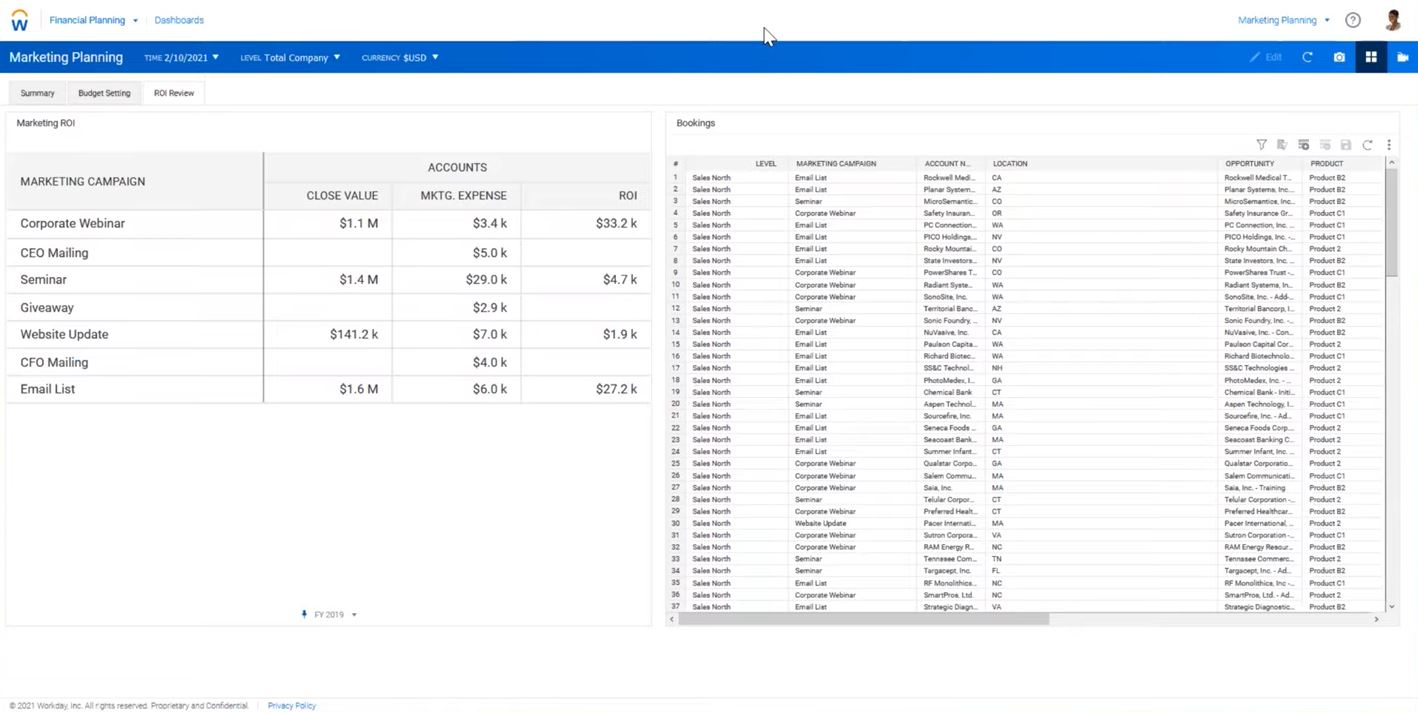
Task: Open the FY 2019 selector below Marketing ROI
Action: click(328, 614)
